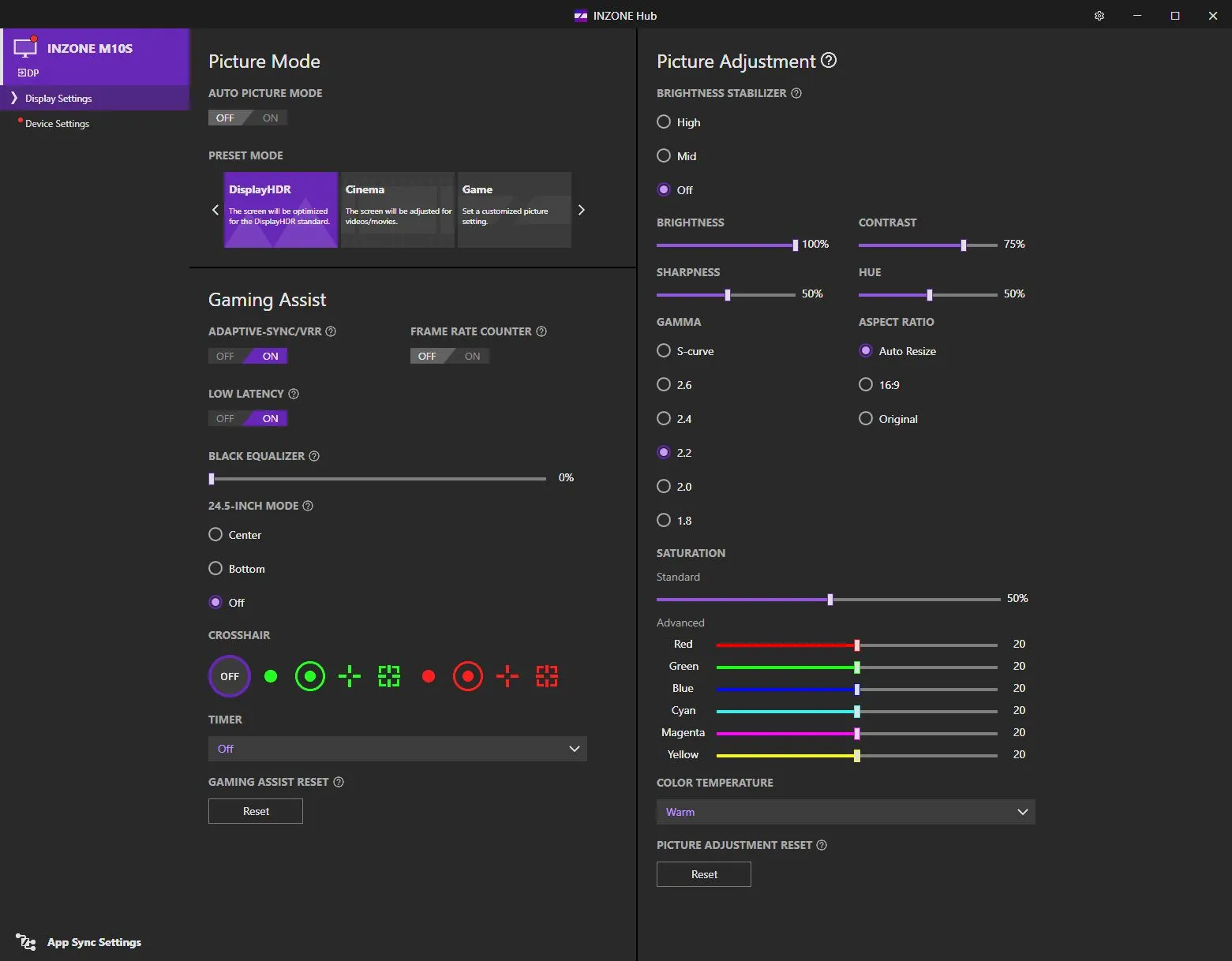This screenshot has height=961, width=1232.
Task: Open the Timer dropdown
Action: tap(397, 749)
